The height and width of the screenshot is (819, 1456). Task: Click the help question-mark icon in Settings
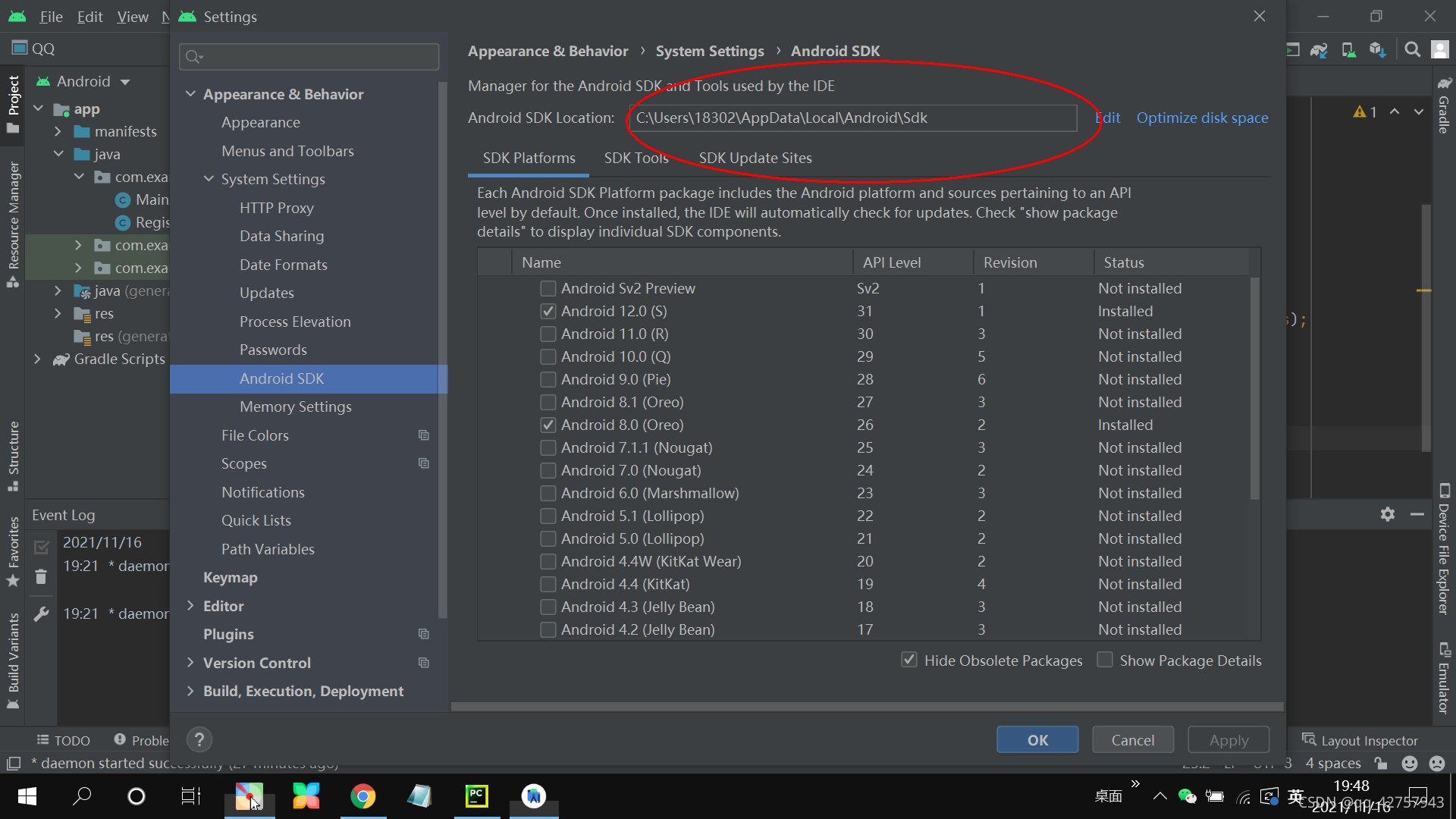tap(199, 739)
